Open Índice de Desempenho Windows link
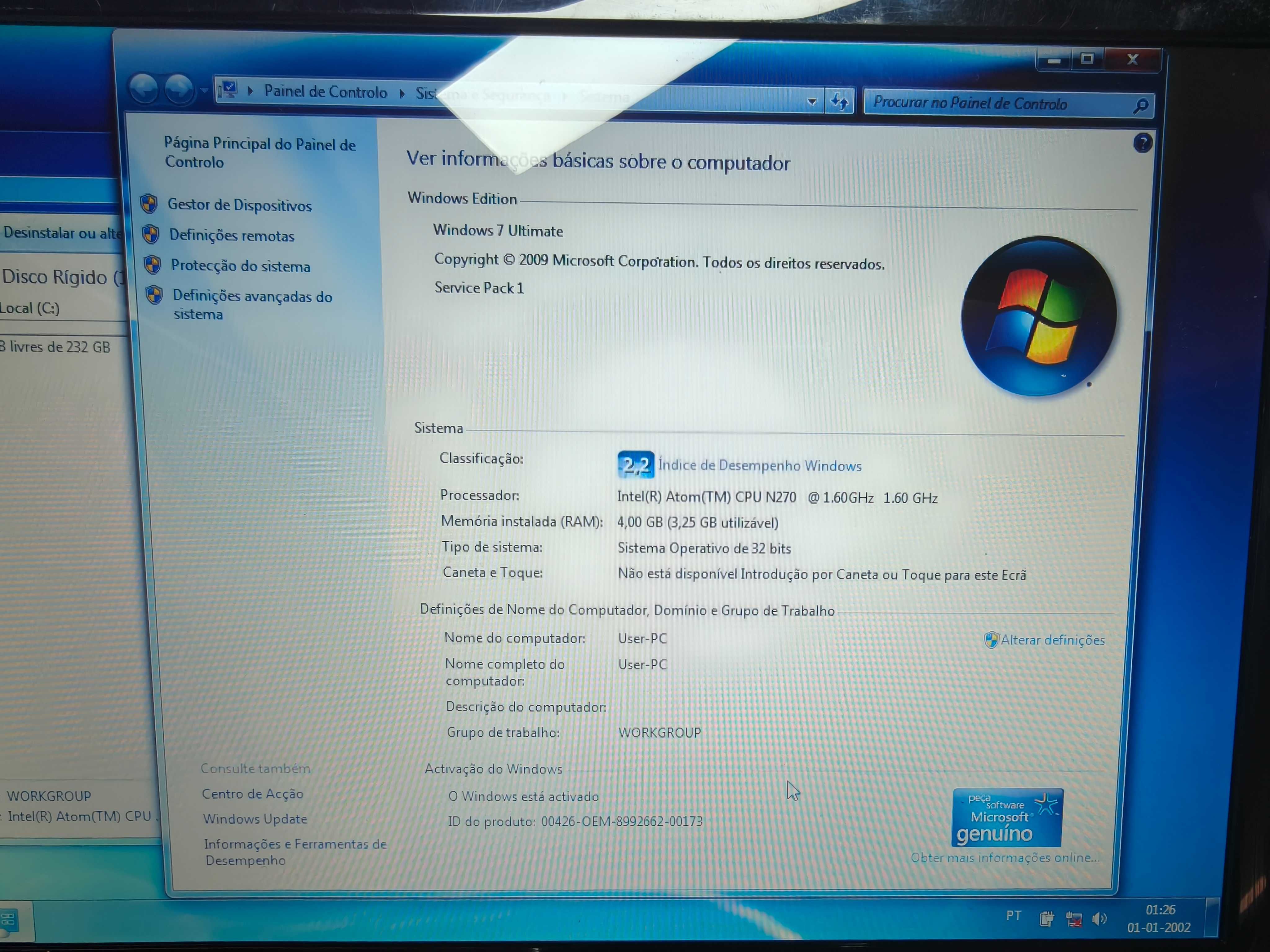 760,465
